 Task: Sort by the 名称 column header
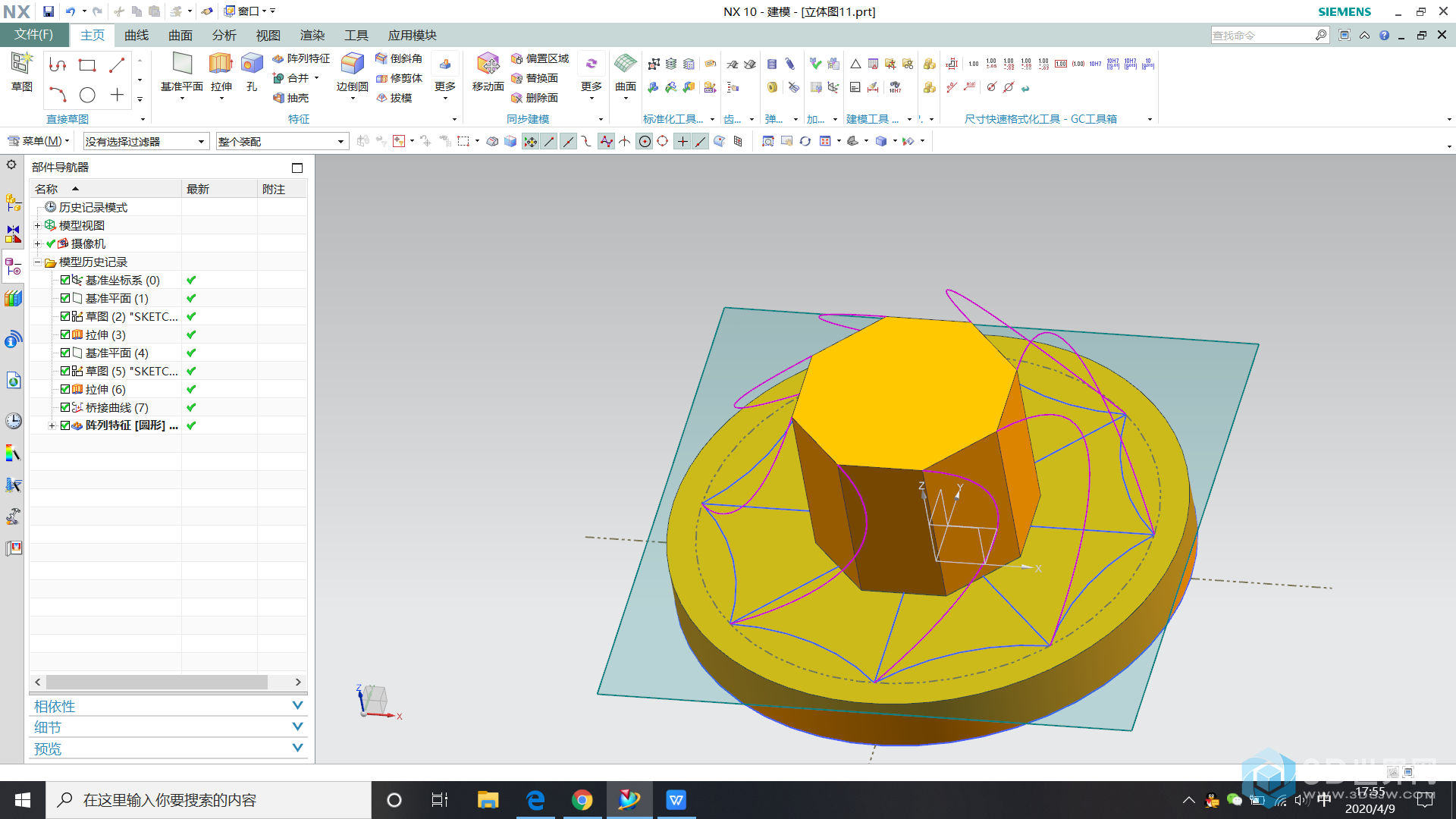click(x=105, y=189)
